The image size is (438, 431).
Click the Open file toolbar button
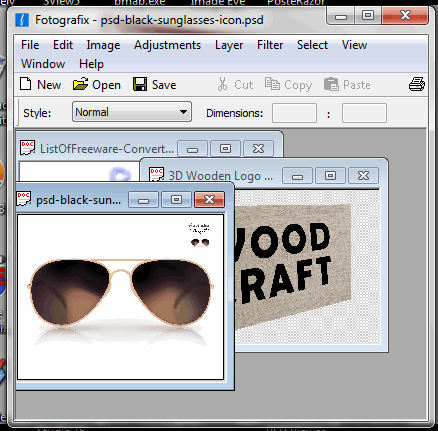point(97,85)
